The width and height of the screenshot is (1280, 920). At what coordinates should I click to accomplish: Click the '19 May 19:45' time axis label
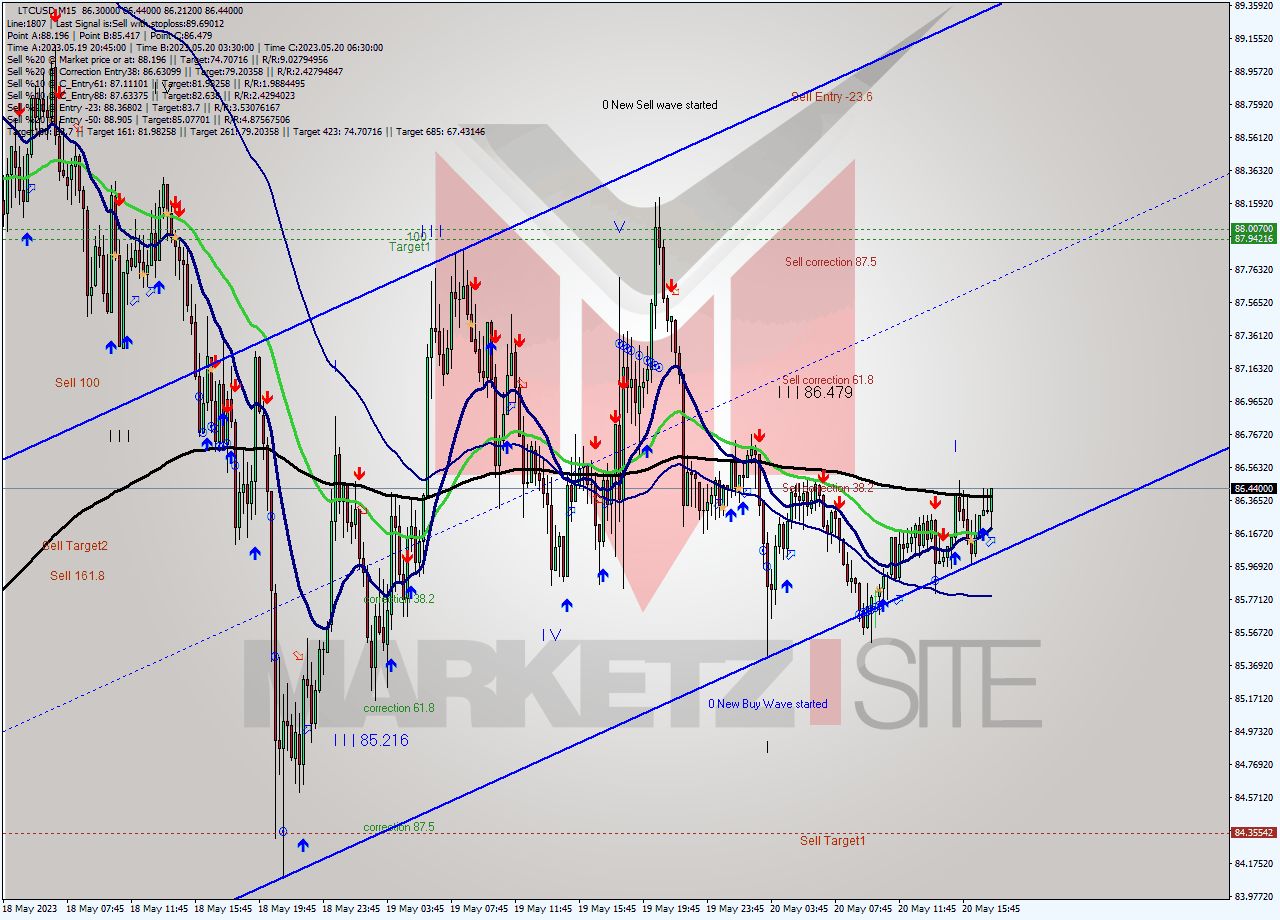(x=671, y=909)
